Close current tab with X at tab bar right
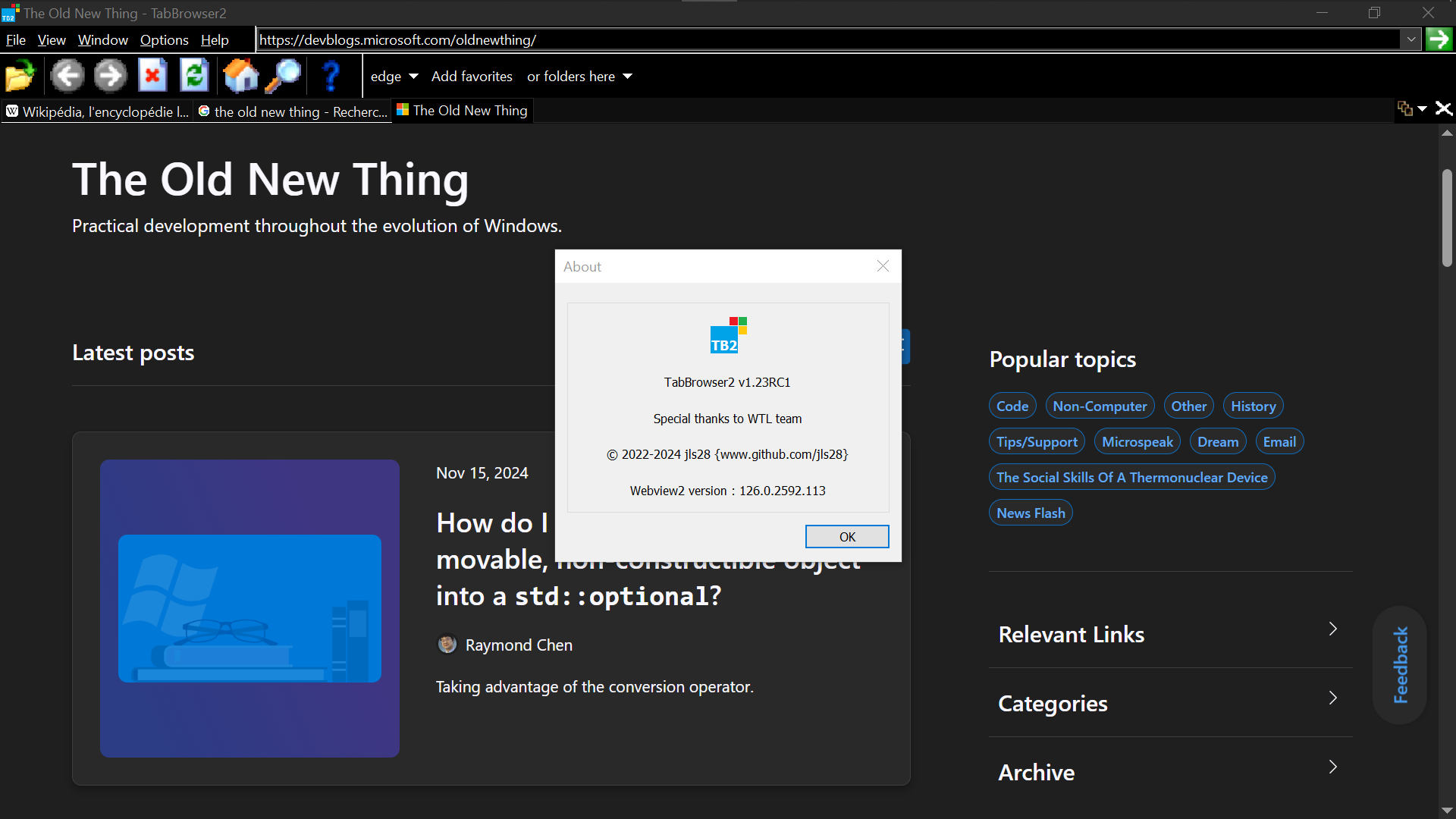 click(x=1444, y=109)
